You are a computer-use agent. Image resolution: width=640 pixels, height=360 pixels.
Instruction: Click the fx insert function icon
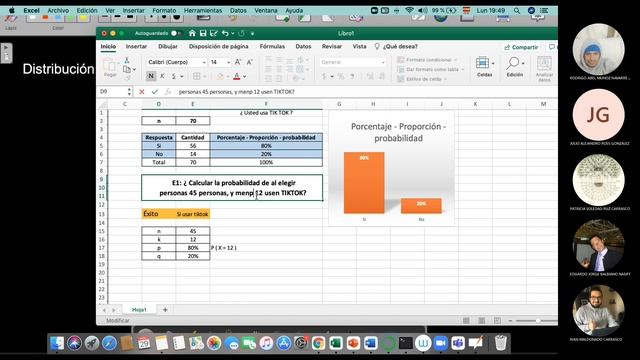point(167,92)
